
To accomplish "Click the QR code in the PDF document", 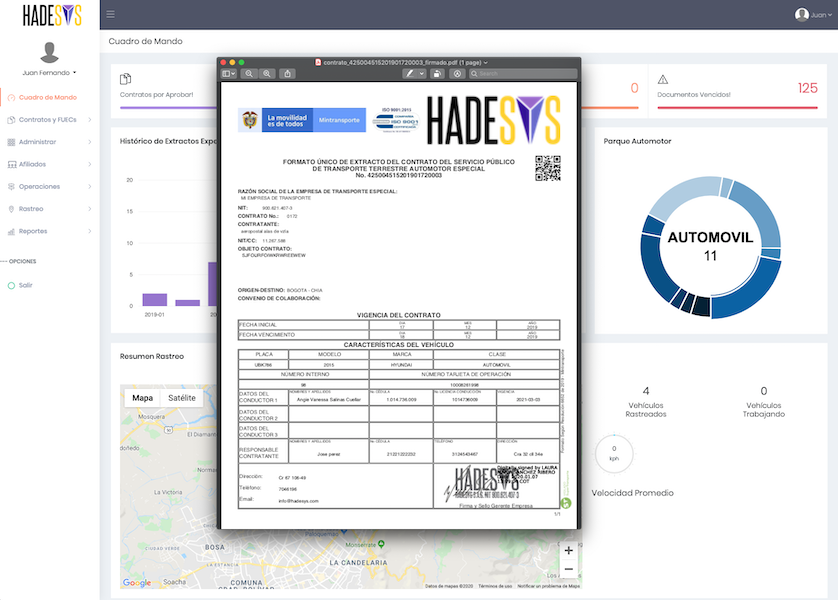I will (548, 168).
